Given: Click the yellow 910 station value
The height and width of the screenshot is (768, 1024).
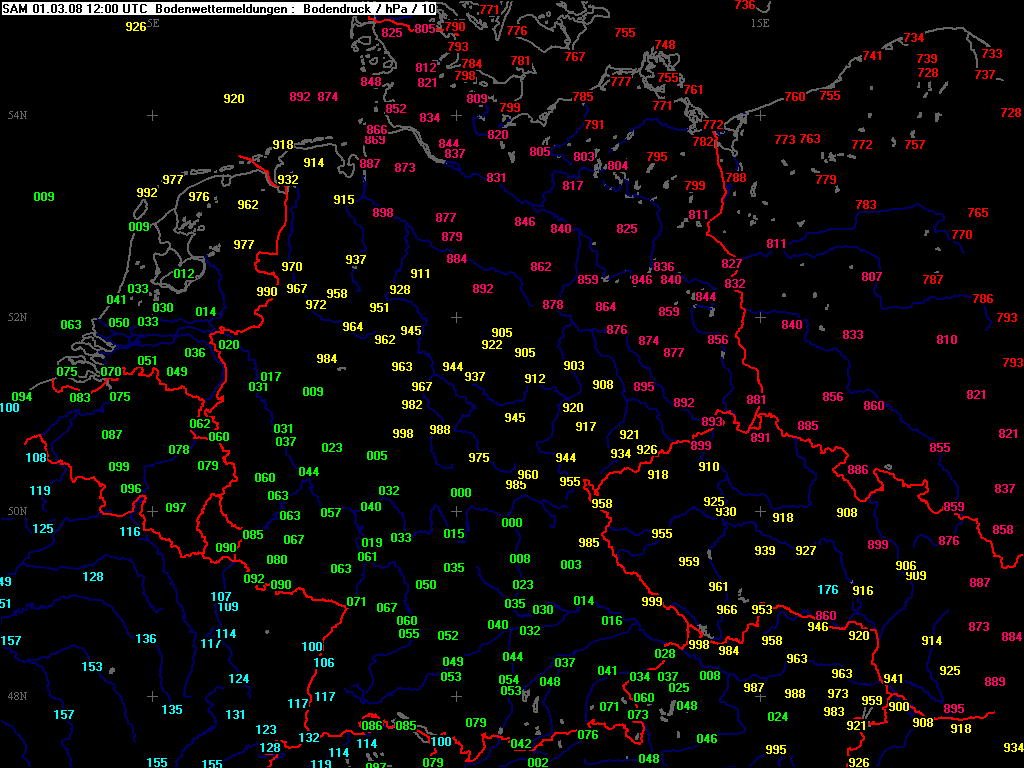Looking at the screenshot, I should 709,467.
